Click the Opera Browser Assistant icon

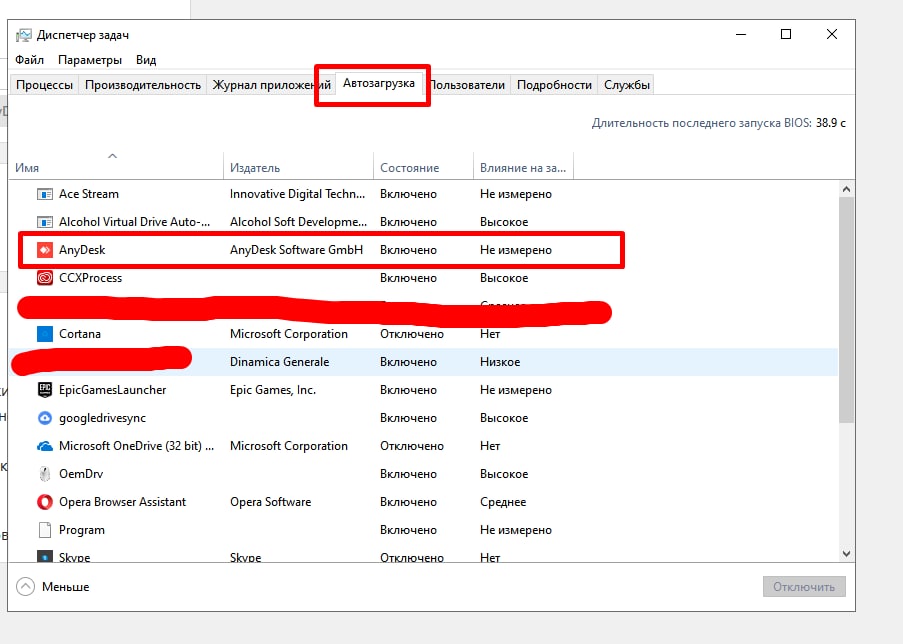coord(44,502)
